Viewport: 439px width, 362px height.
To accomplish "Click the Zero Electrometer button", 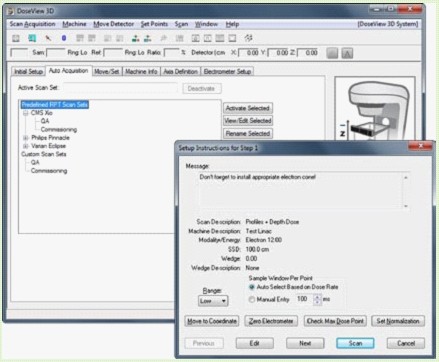I will pyautogui.click(x=271, y=321).
